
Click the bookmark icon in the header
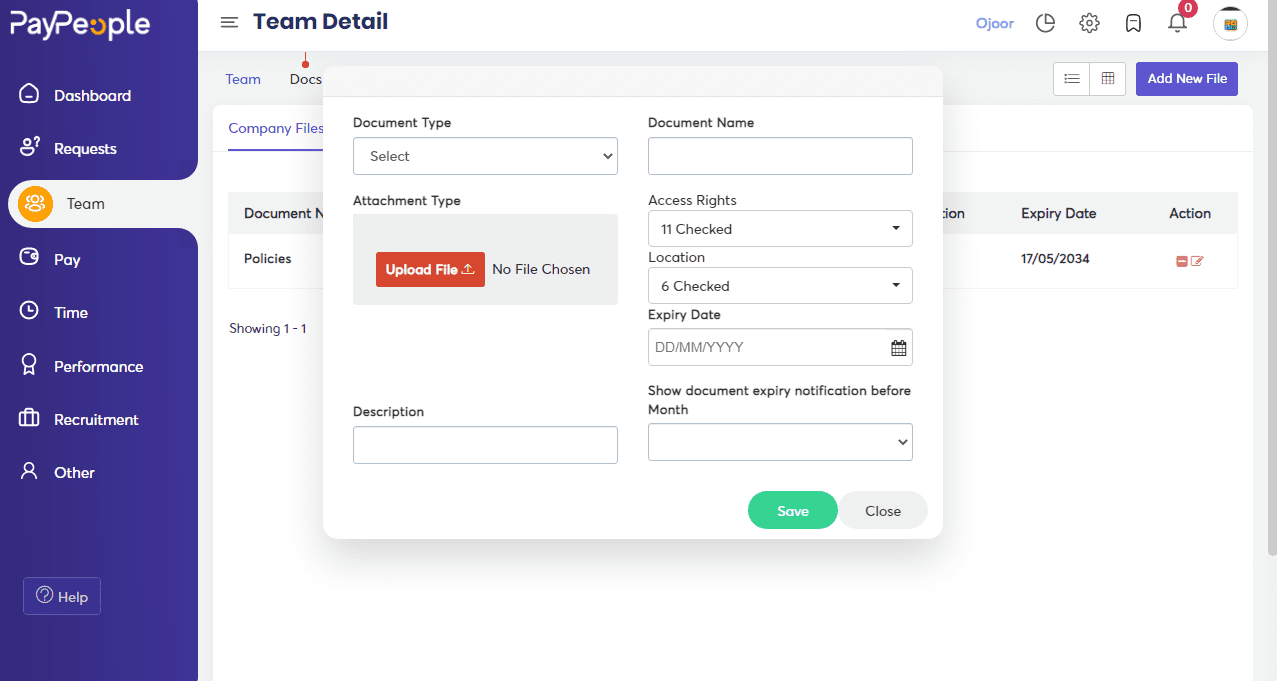click(1133, 23)
